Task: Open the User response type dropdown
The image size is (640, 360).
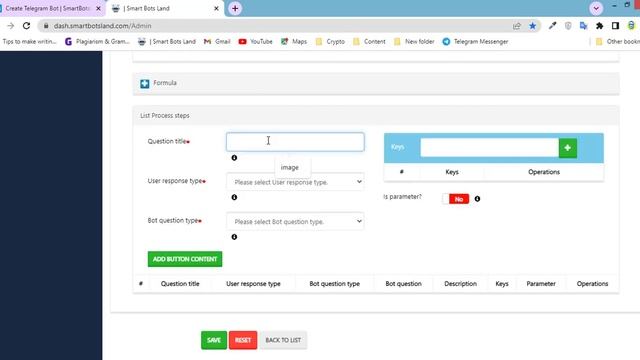Action: click(x=295, y=182)
